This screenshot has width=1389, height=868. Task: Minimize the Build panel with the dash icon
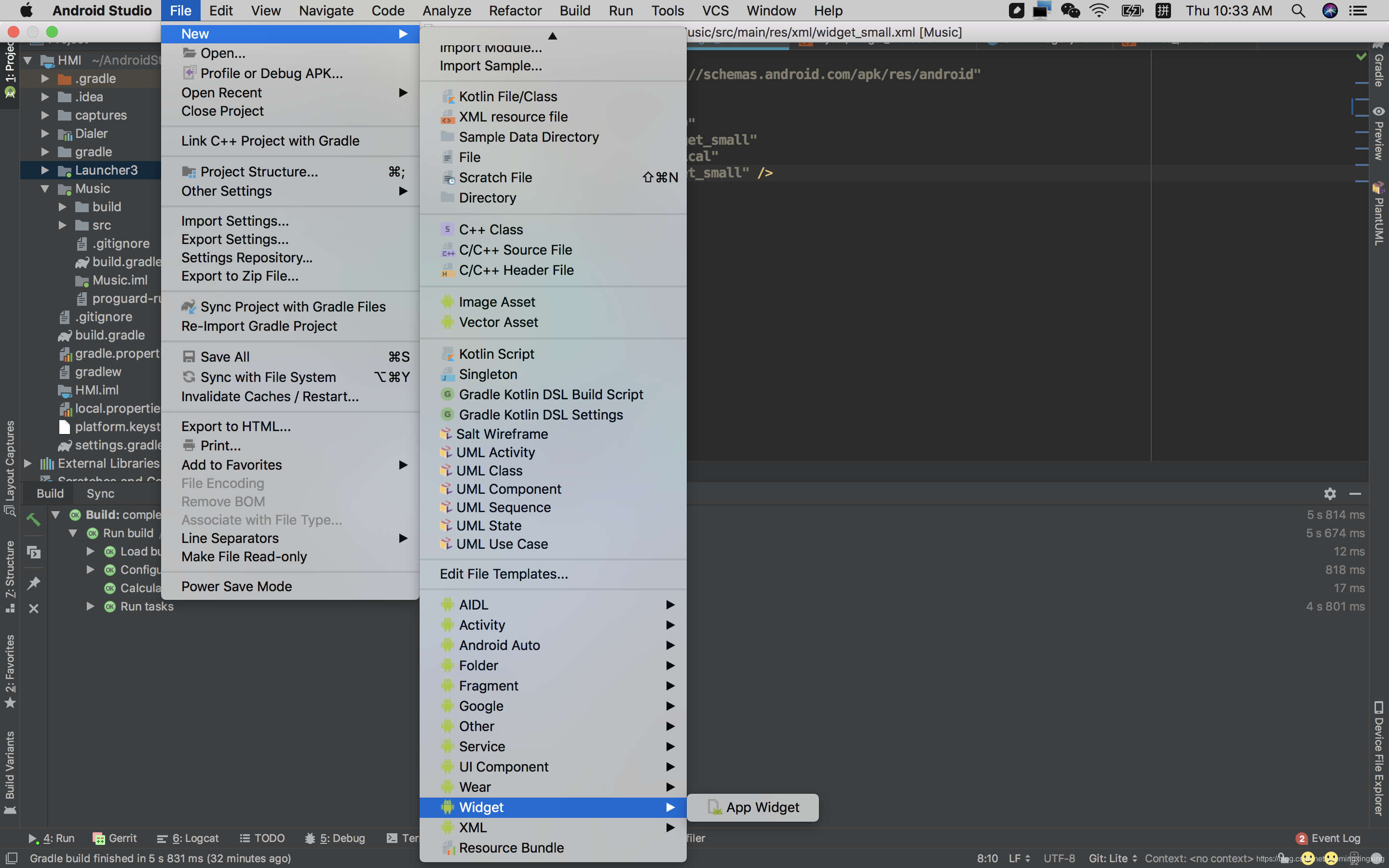[x=1355, y=494]
